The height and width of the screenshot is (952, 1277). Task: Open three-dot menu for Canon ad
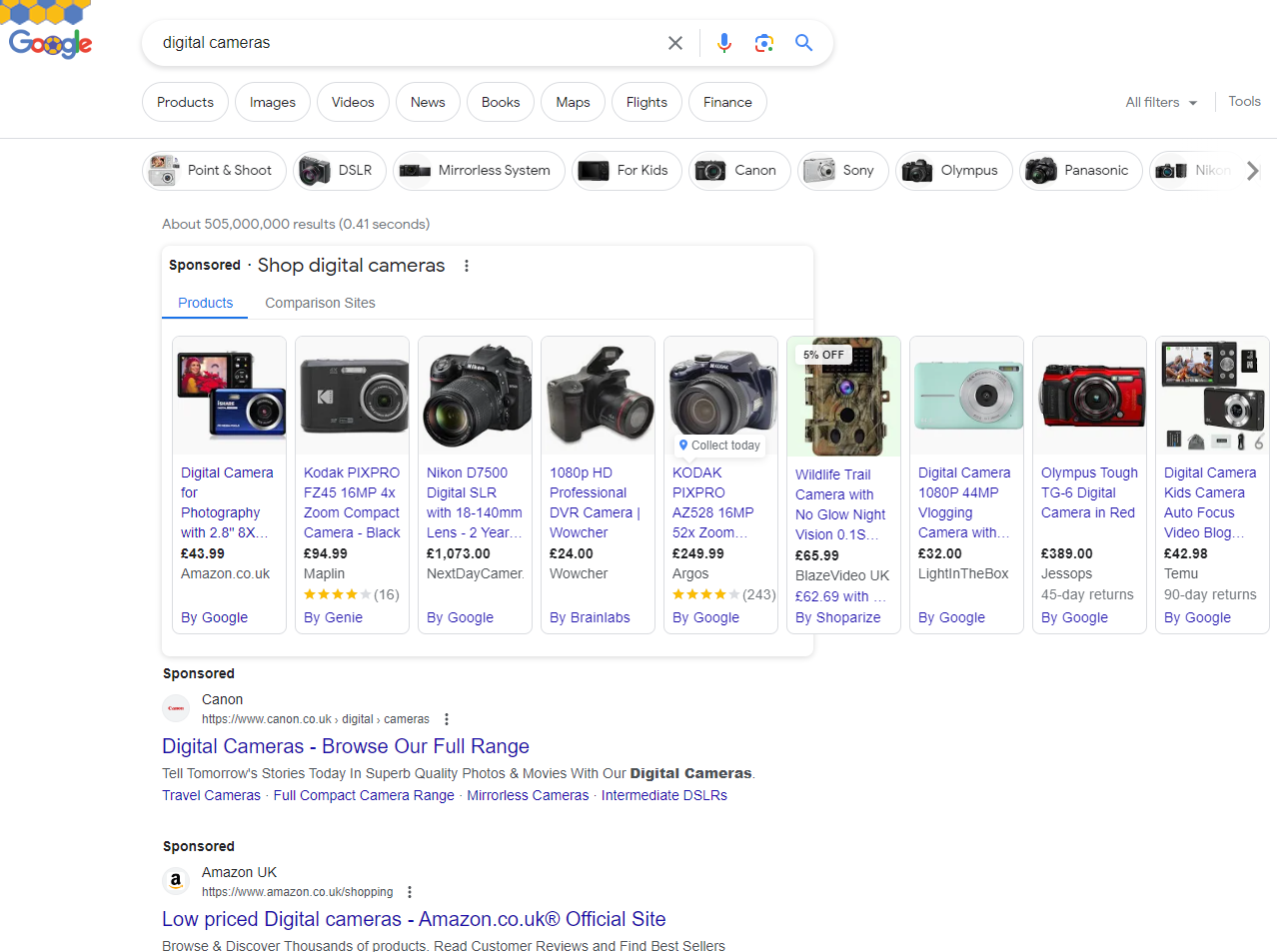pyautogui.click(x=447, y=719)
